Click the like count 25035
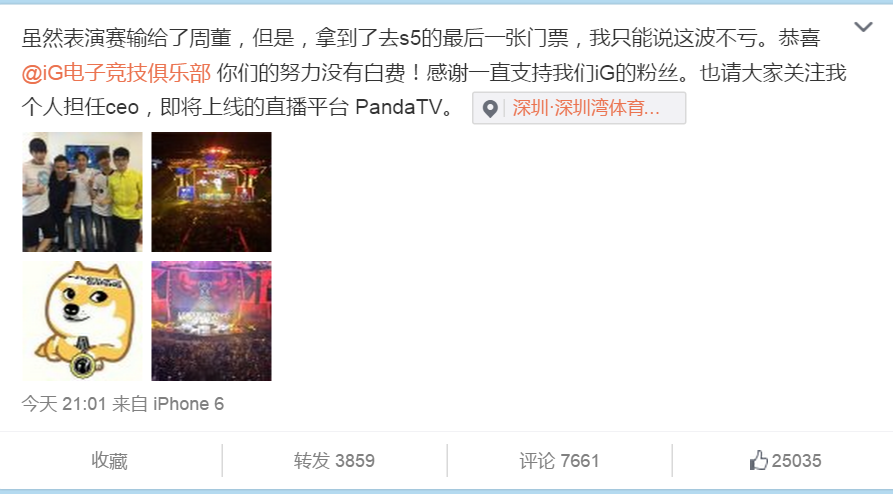 click(x=797, y=460)
